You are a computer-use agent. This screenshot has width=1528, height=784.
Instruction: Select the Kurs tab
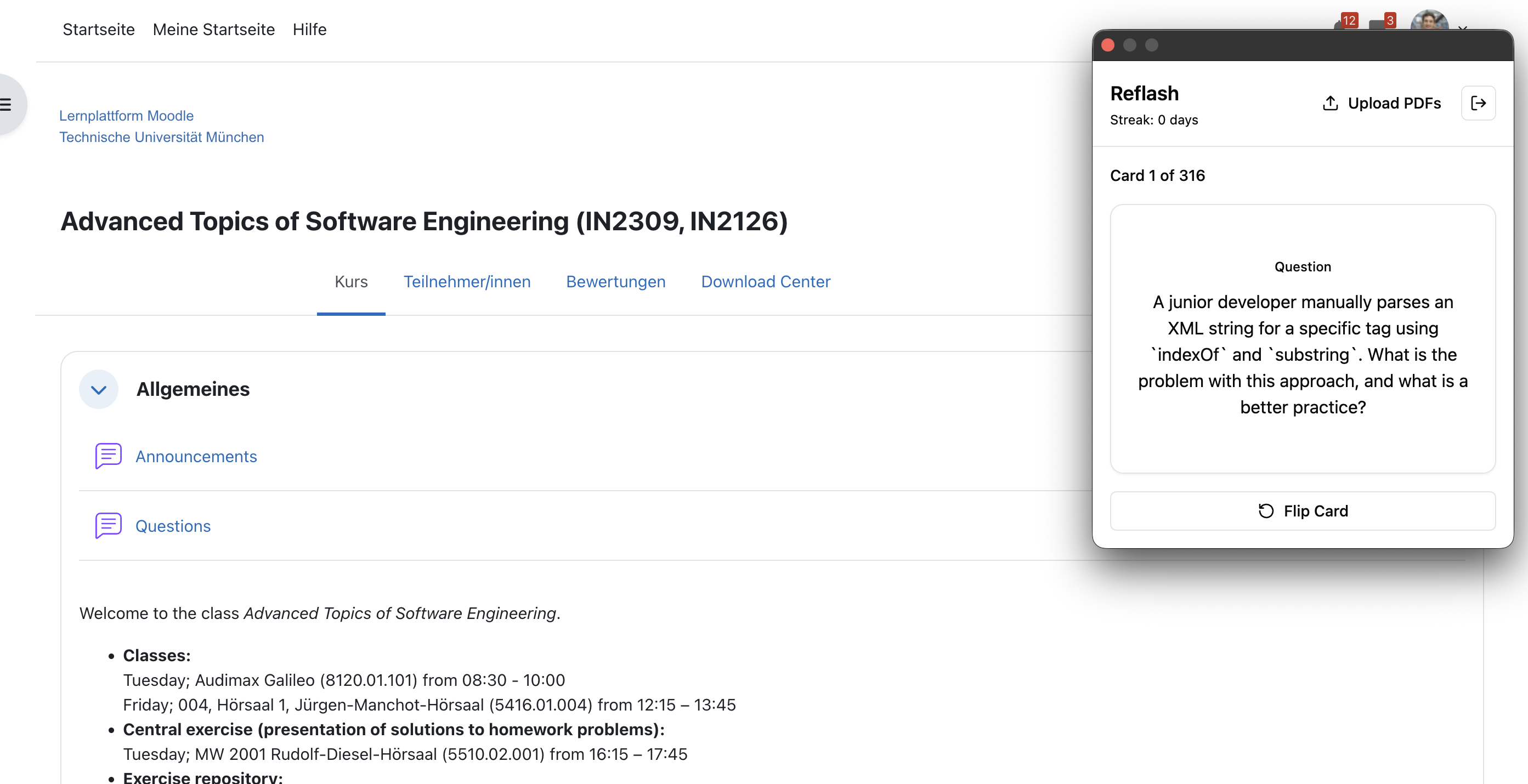[350, 282]
